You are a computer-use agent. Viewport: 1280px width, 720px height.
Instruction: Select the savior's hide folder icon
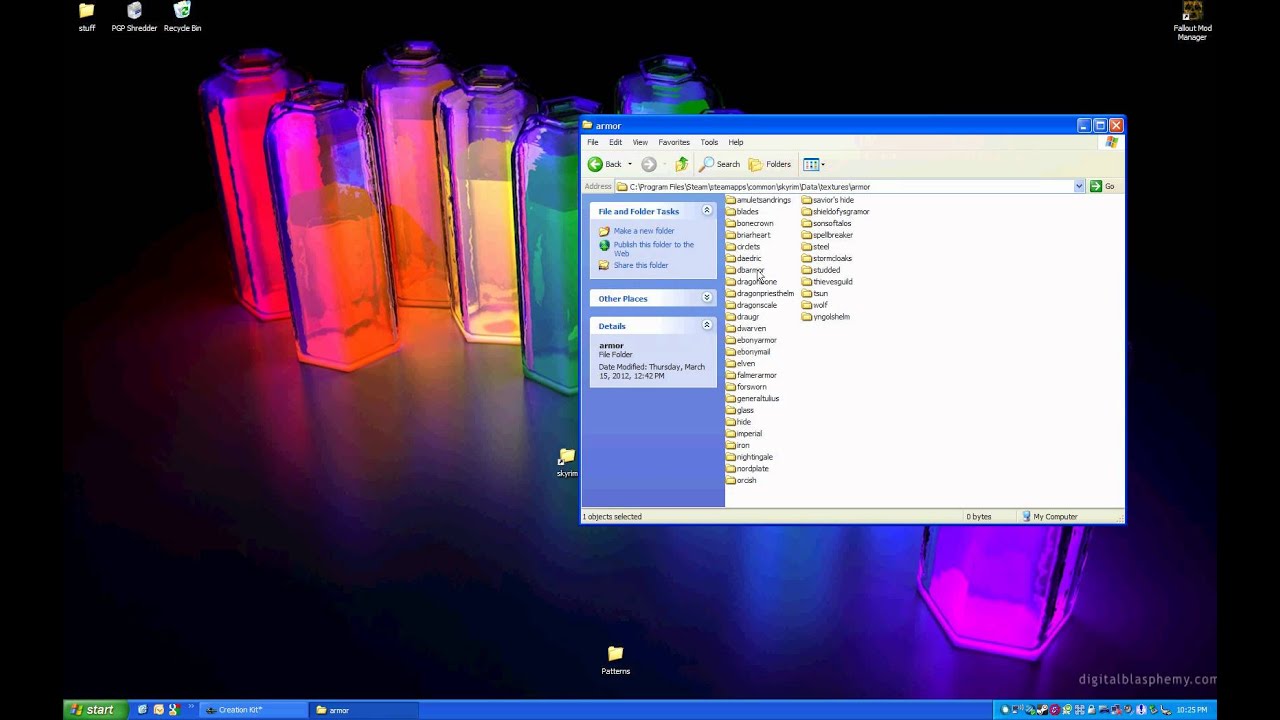click(x=807, y=200)
